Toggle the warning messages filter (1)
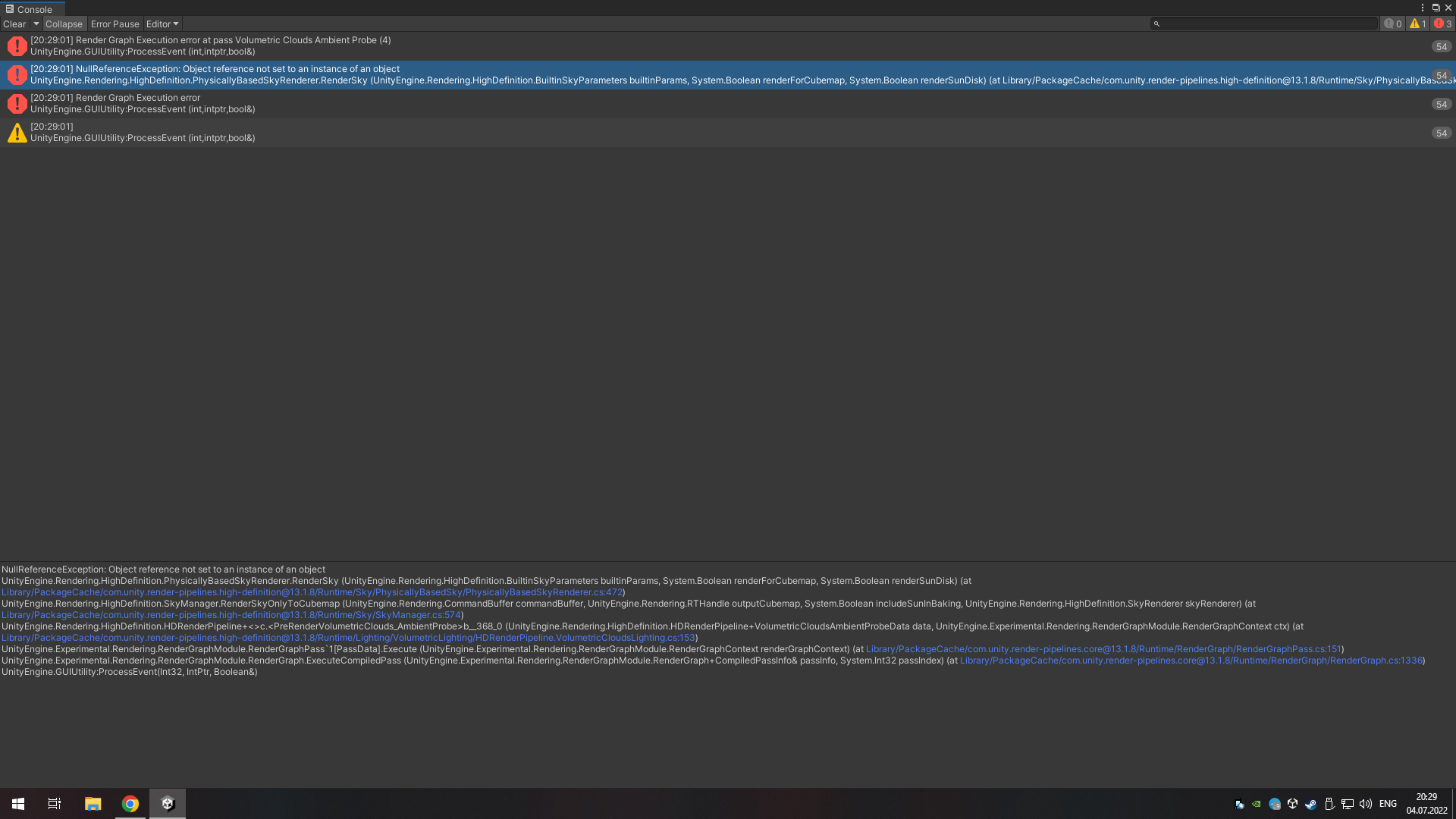 1418,24
